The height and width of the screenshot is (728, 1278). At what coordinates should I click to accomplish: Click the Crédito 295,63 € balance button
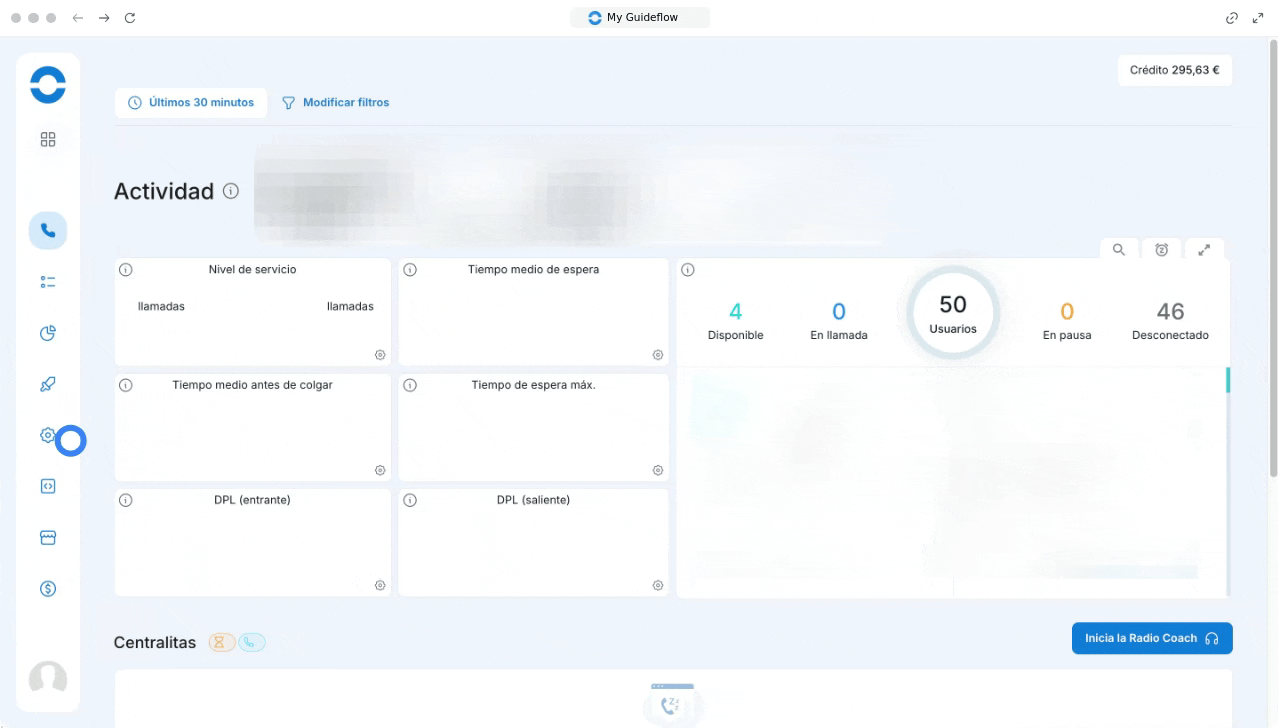1174,70
